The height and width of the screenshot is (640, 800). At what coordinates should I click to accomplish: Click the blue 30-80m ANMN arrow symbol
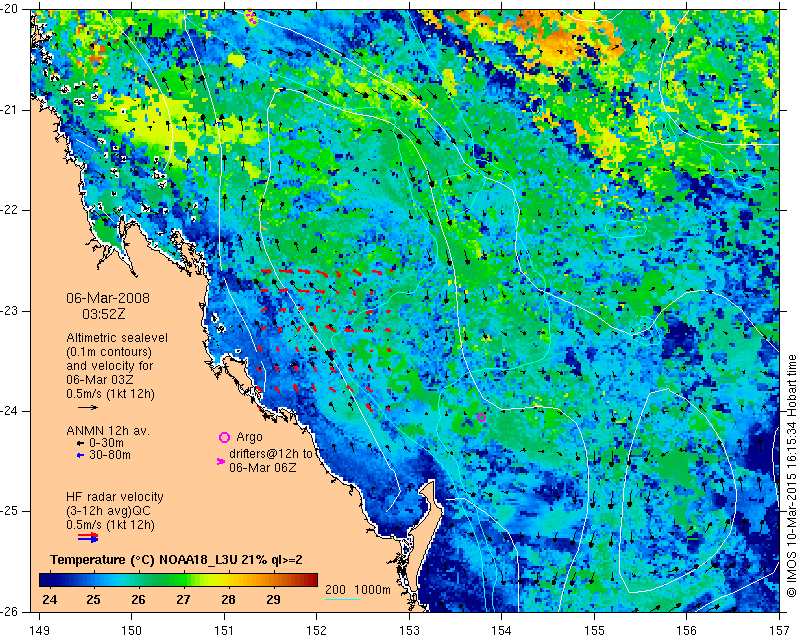[80, 455]
